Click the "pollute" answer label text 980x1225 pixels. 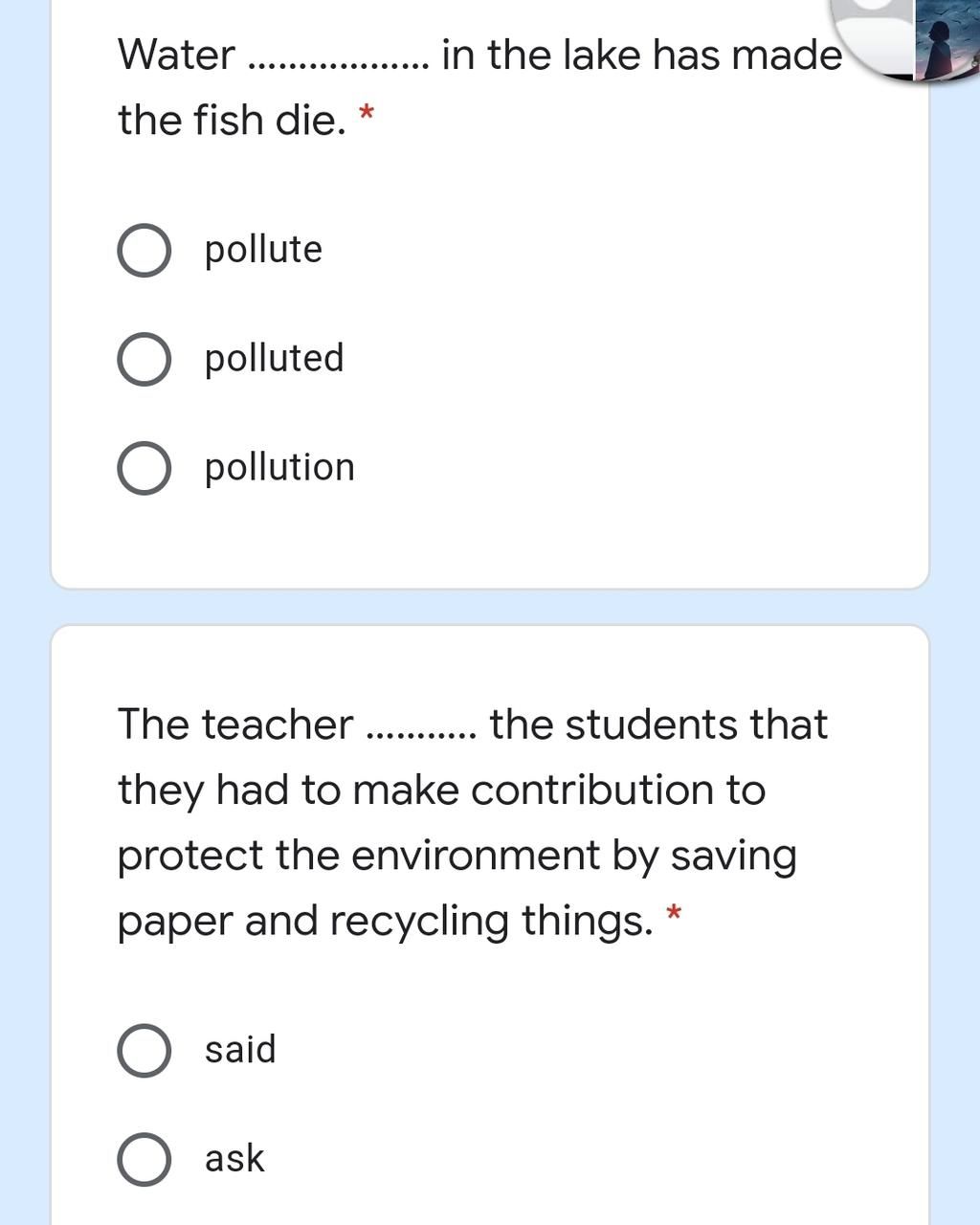tap(263, 250)
